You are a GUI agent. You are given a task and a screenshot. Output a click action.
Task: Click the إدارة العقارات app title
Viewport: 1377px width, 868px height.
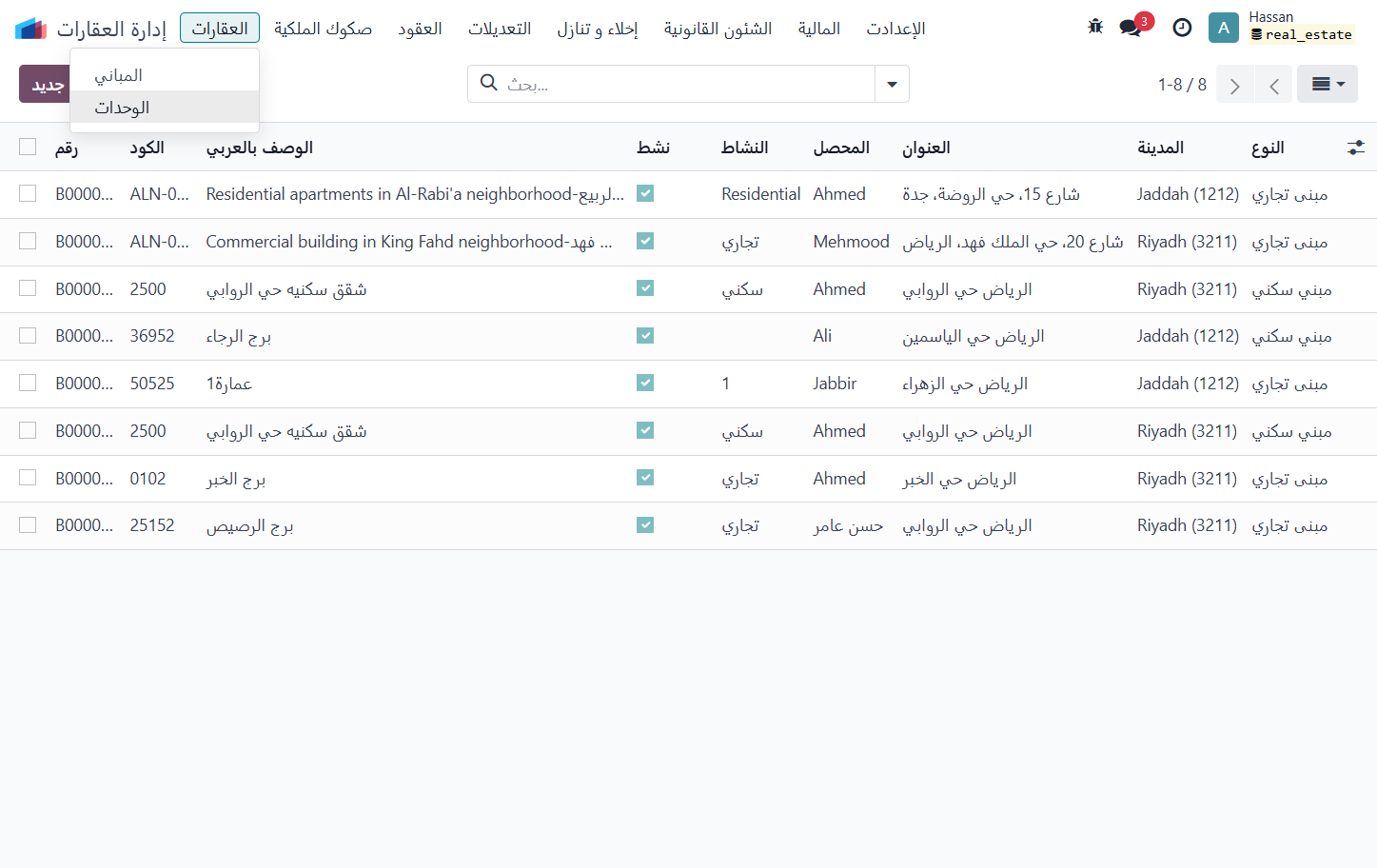click(x=111, y=29)
